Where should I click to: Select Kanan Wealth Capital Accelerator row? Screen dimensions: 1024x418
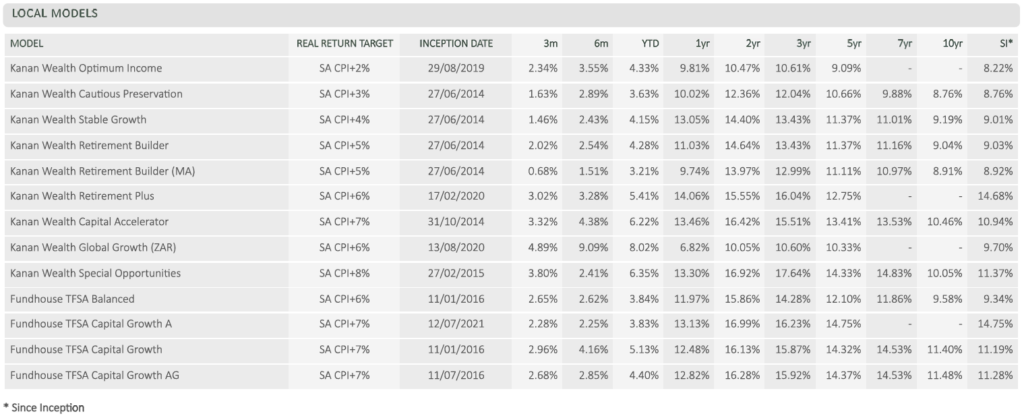coord(512,222)
